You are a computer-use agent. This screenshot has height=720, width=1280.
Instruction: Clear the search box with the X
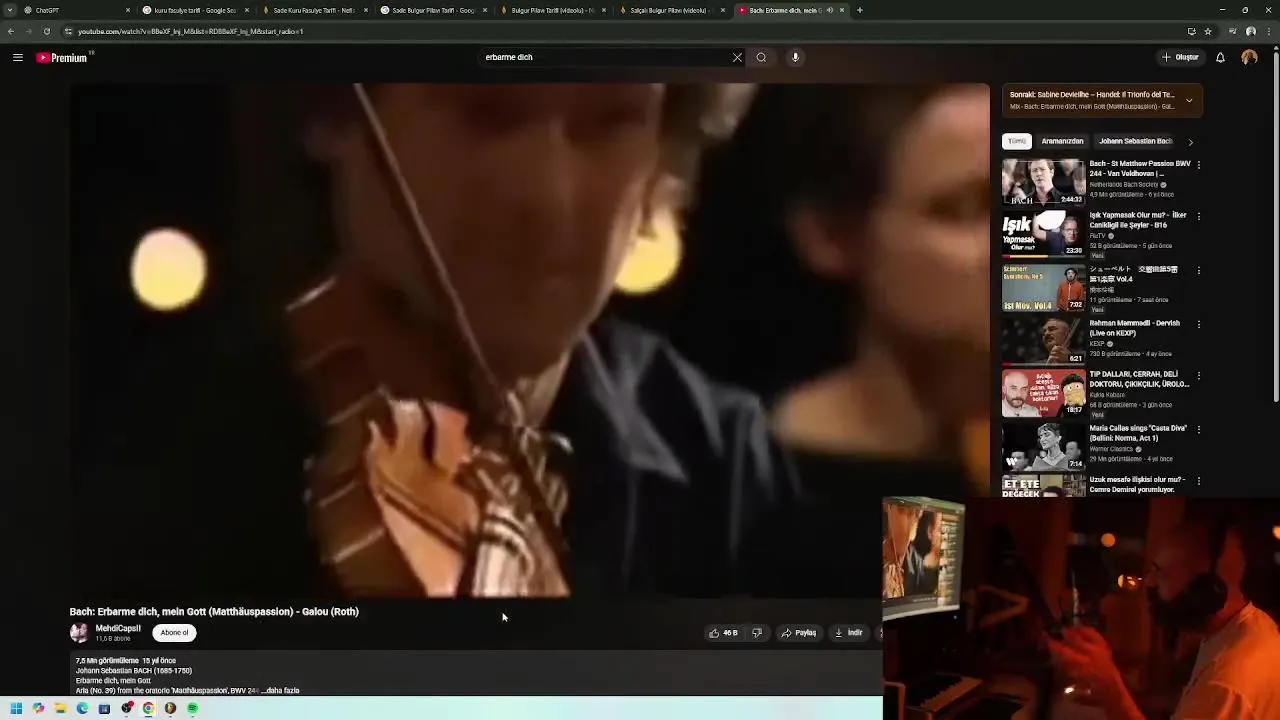coord(737,57)
